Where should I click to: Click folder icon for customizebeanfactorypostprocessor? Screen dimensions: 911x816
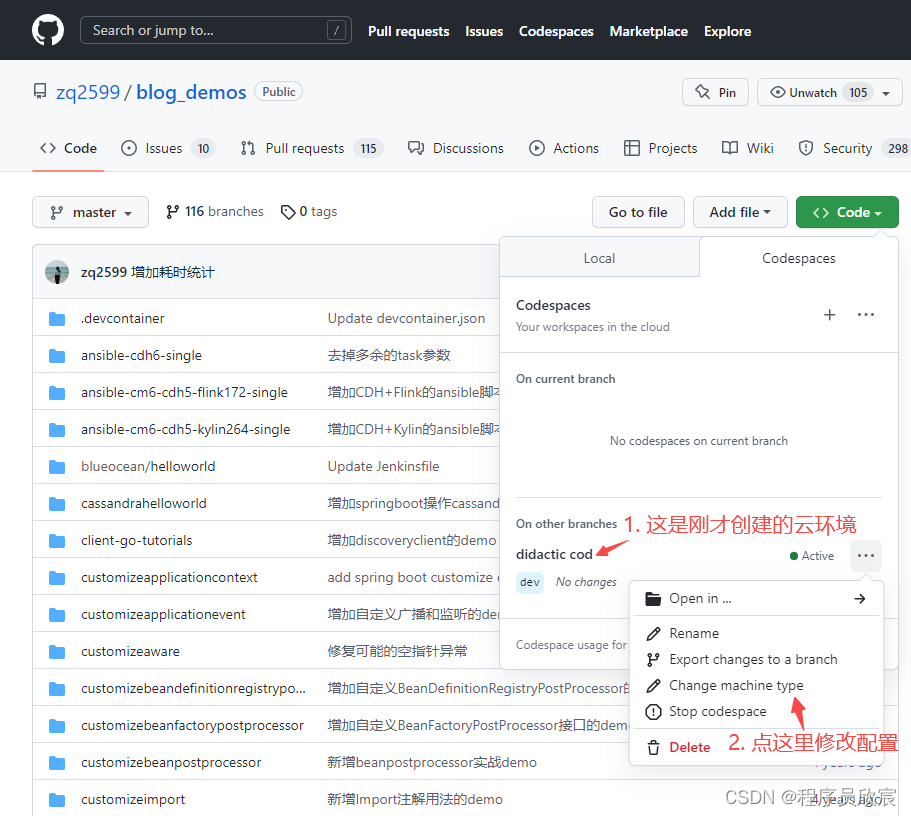(x=57, y=725)
